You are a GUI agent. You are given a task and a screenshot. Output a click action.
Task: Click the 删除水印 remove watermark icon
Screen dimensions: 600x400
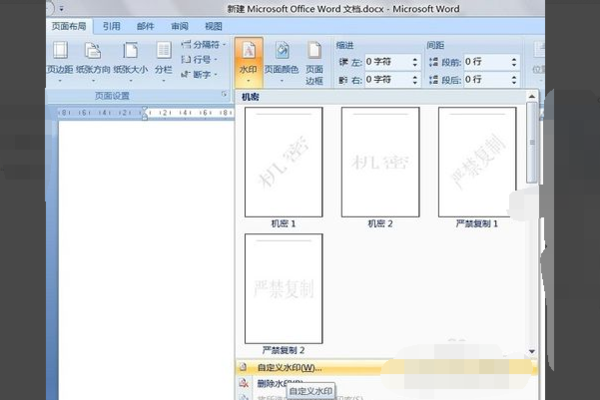[244, 383]
